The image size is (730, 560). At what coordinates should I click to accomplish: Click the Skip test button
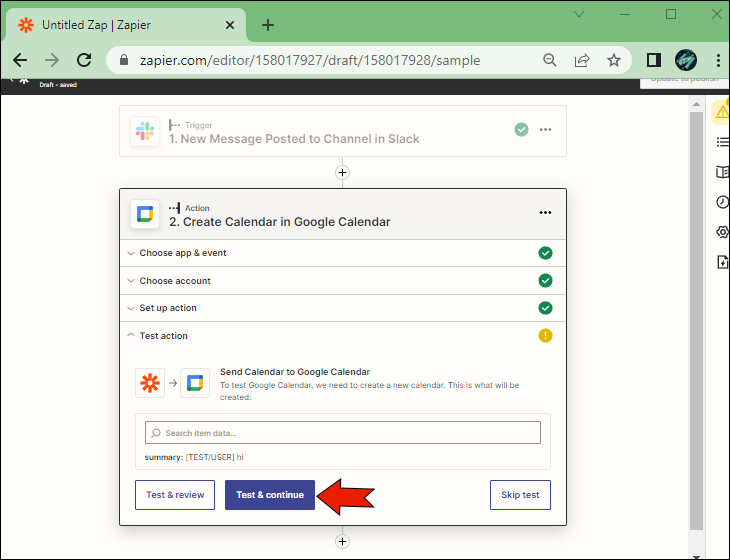520,495
